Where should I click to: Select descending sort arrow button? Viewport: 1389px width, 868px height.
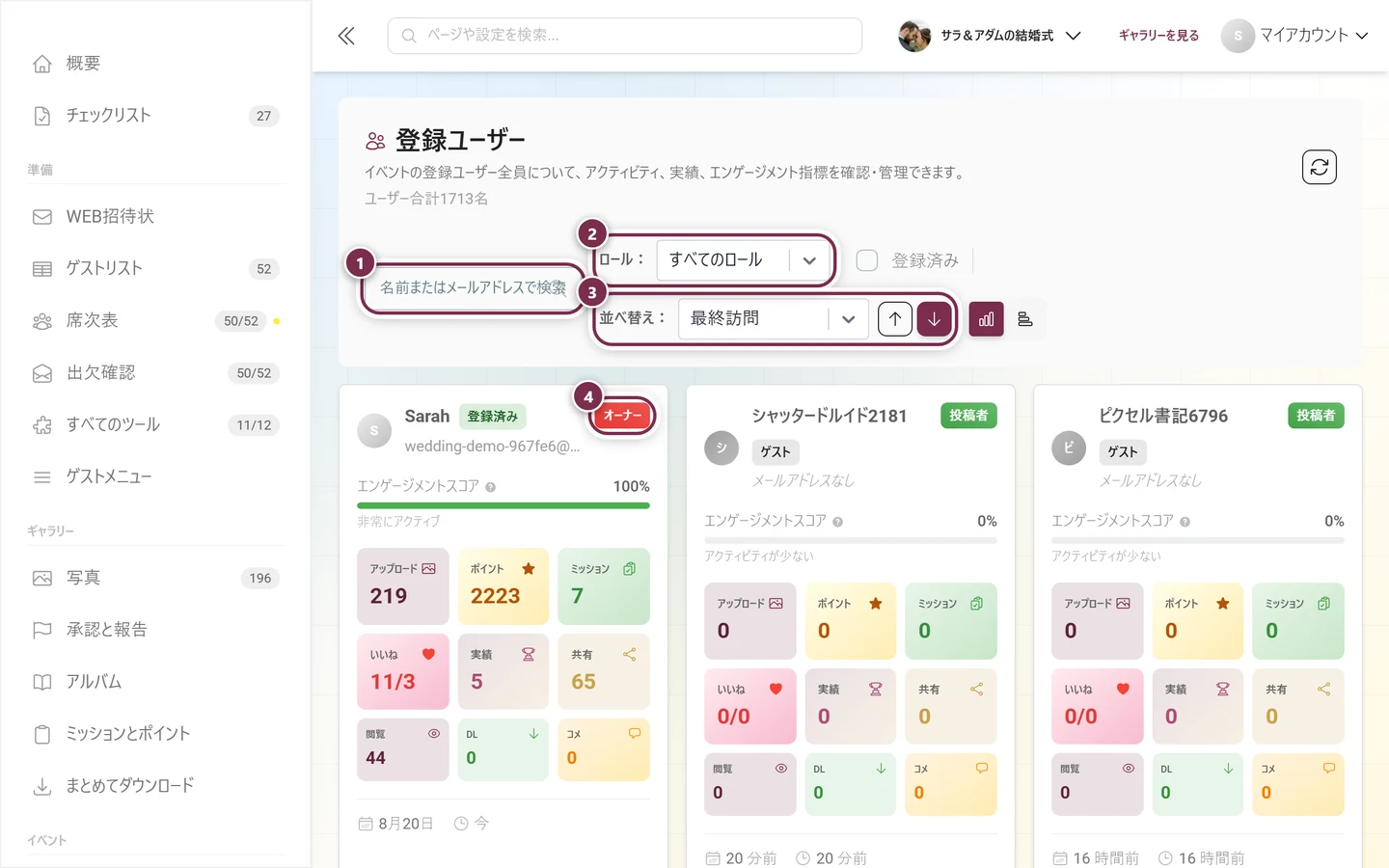(x=934, y=319)
